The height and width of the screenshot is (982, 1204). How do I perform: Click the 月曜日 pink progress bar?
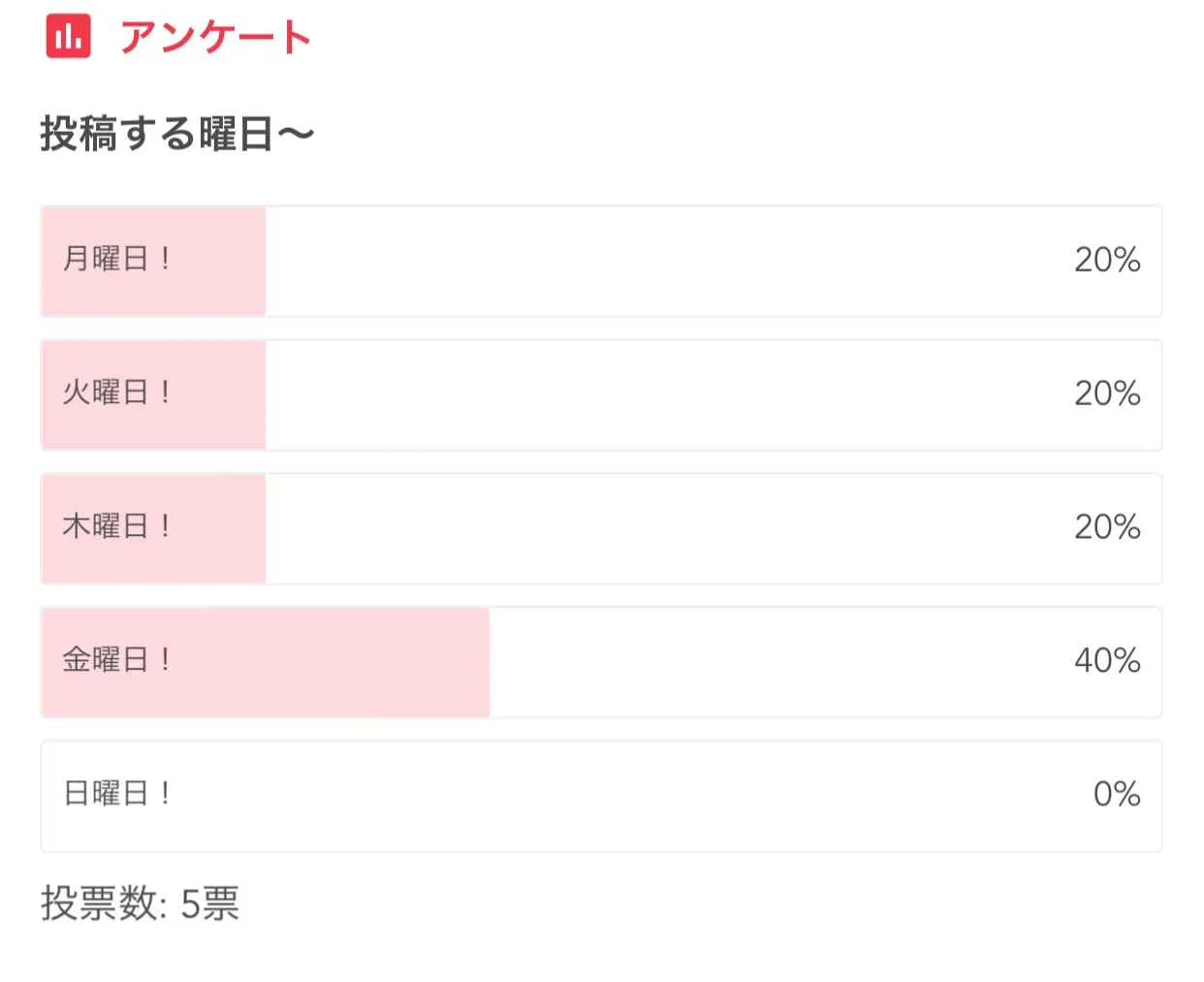[x=153, y=261]
